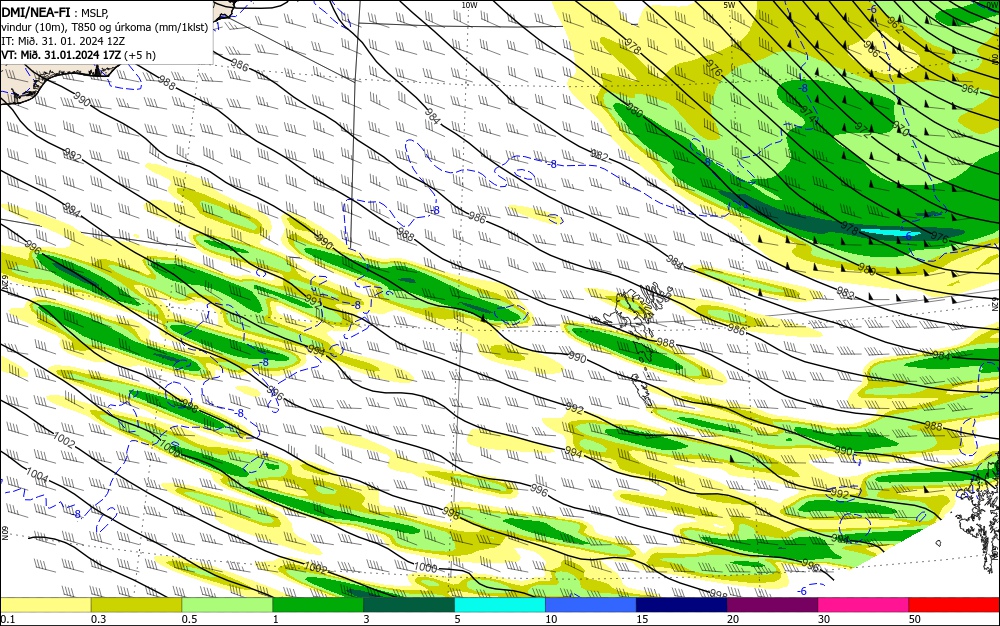Click the "VT: Mið. 31.01.2024 17Z (+5 h)" line

(x=78, y=55)
